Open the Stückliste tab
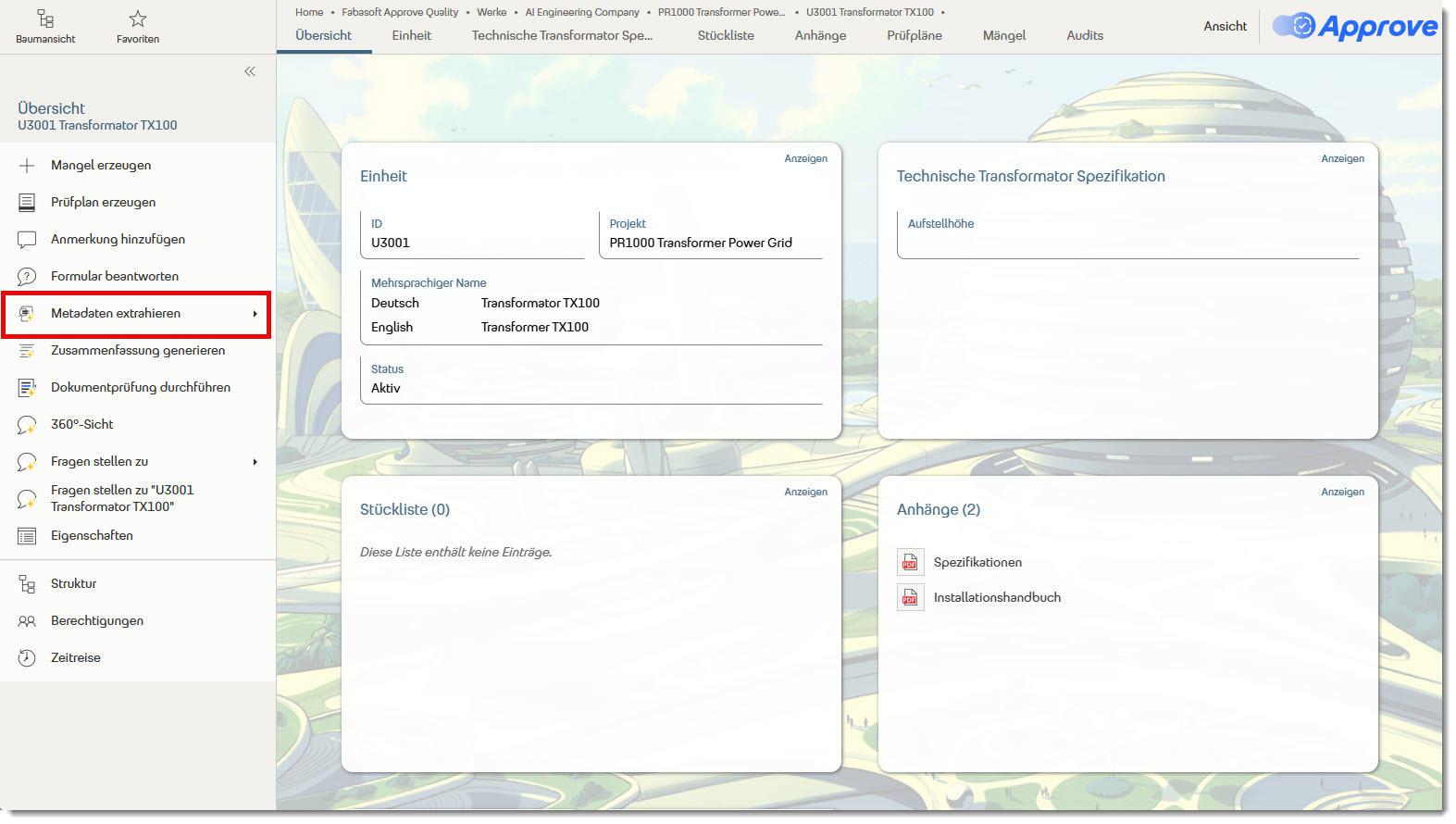1456x824 pixels. click(x=726, y=35)
